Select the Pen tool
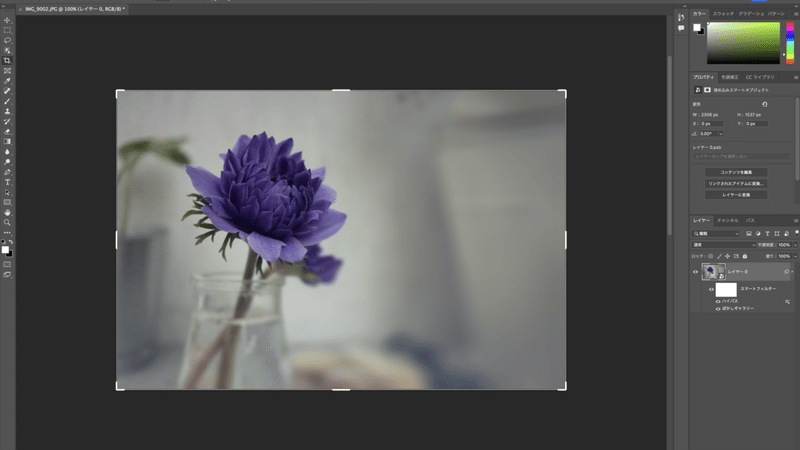 pos(7,172)
